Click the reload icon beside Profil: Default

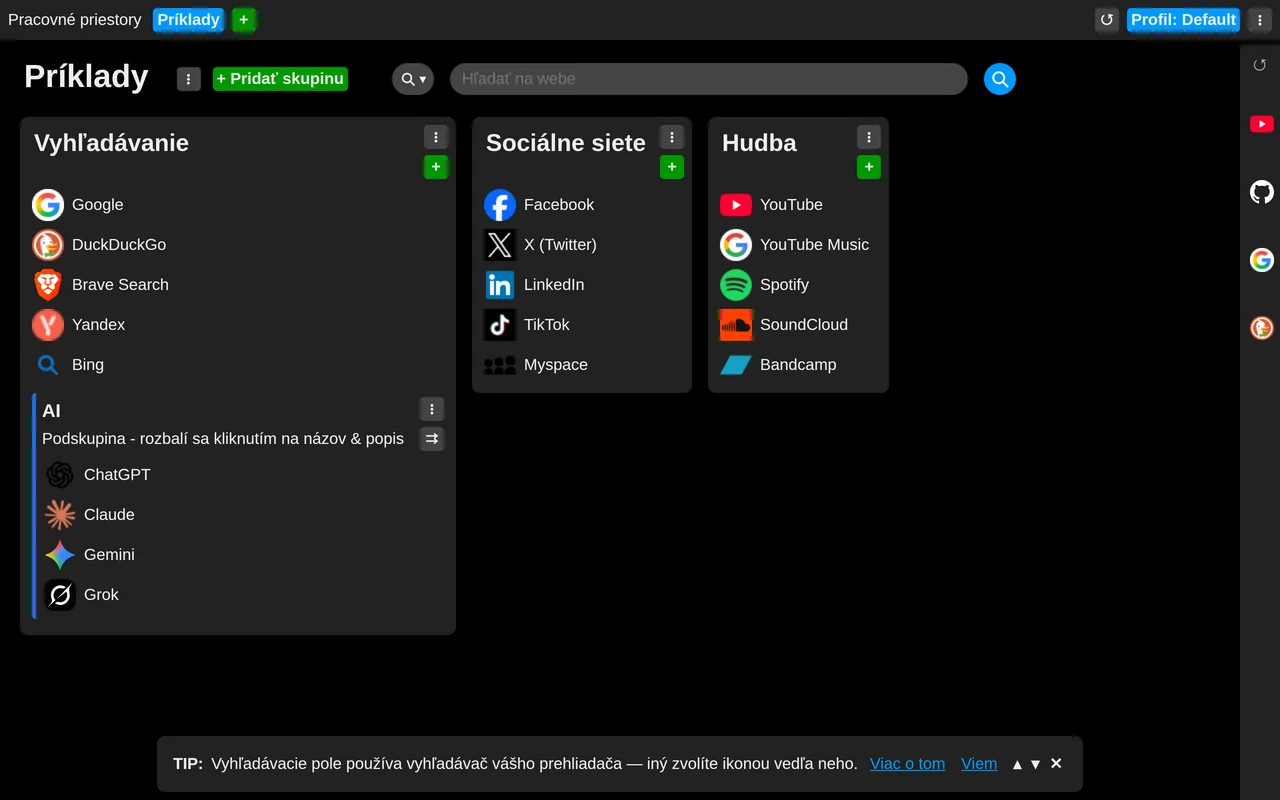tap(1107, 19)
